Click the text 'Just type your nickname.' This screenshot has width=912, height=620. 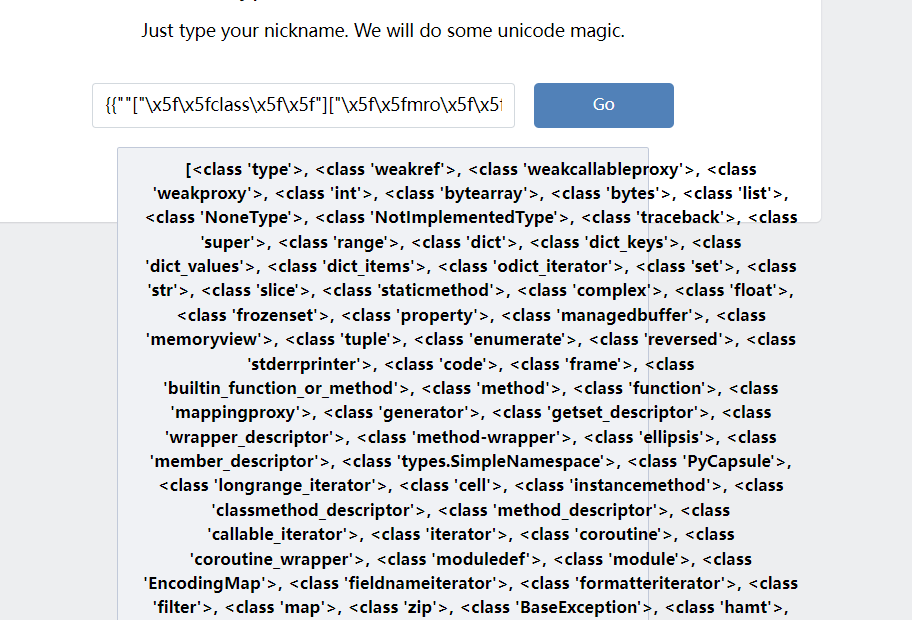(x=244, y=30)
